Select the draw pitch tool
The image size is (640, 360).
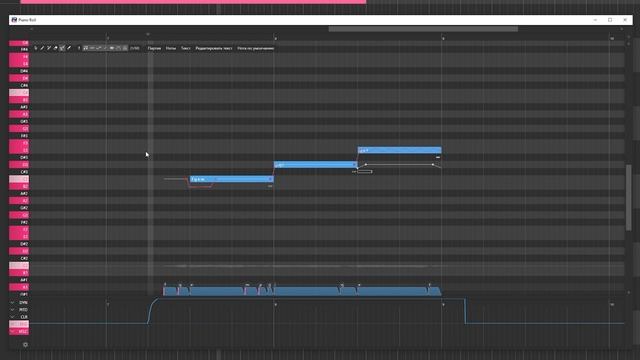(x=62, y=48)
